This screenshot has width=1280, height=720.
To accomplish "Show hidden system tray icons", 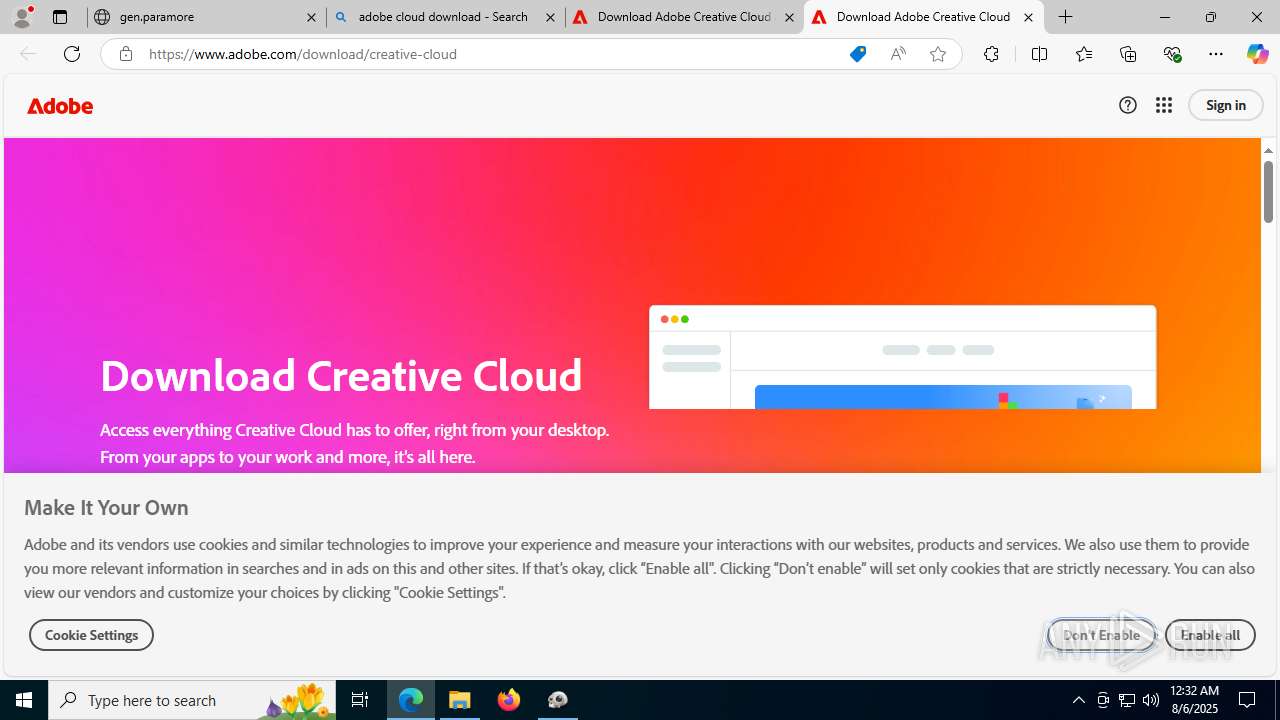I will pyautogui.click(x=1078, y=700).
